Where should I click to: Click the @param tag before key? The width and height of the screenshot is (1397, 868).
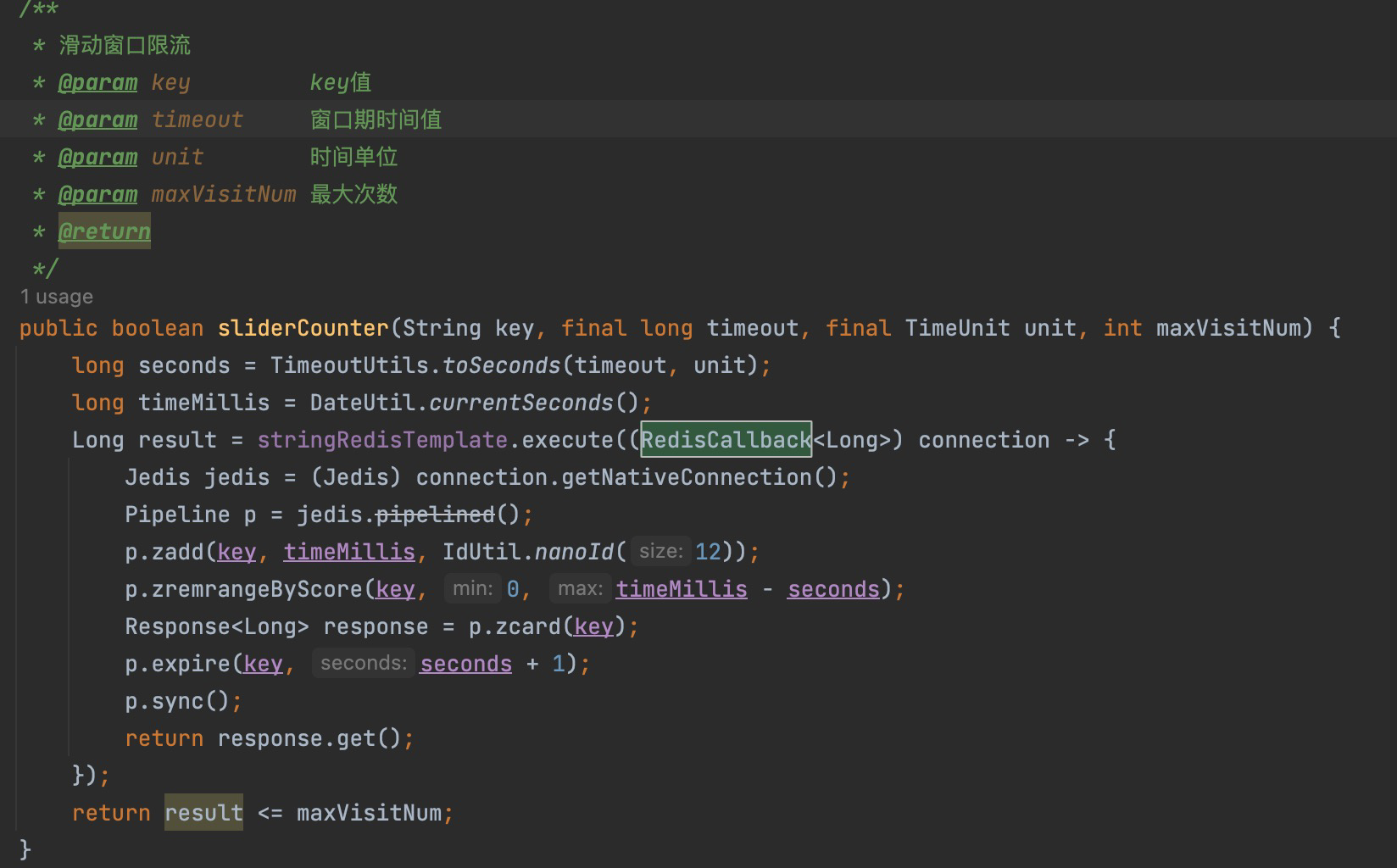point(97,82)
